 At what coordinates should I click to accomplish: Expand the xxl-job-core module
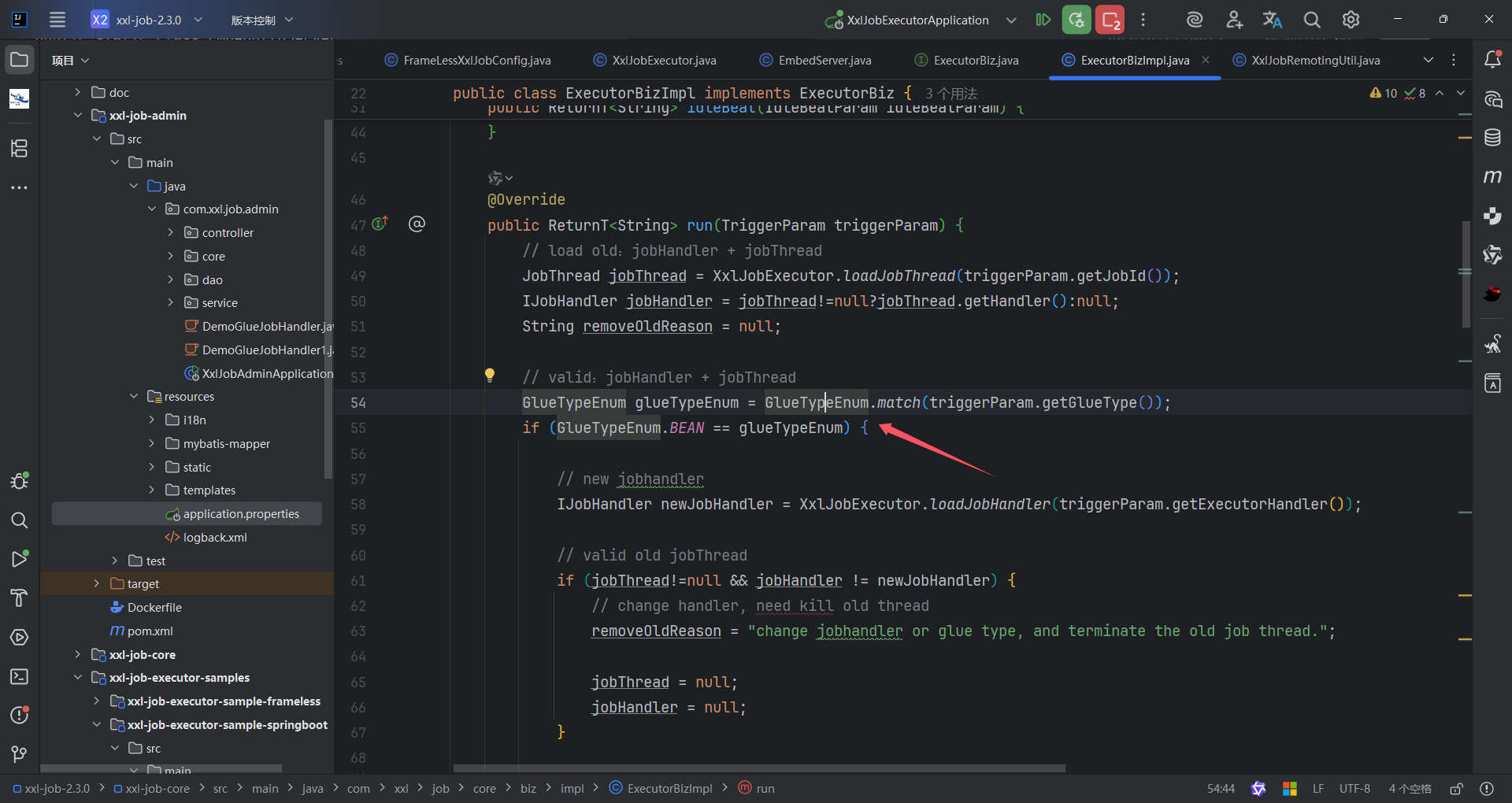click(x=77, y=655)
